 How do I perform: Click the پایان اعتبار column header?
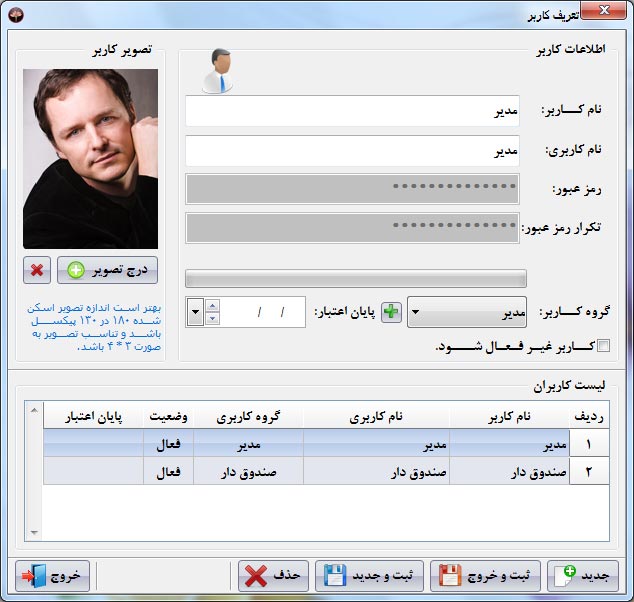(x=93, y=416)
